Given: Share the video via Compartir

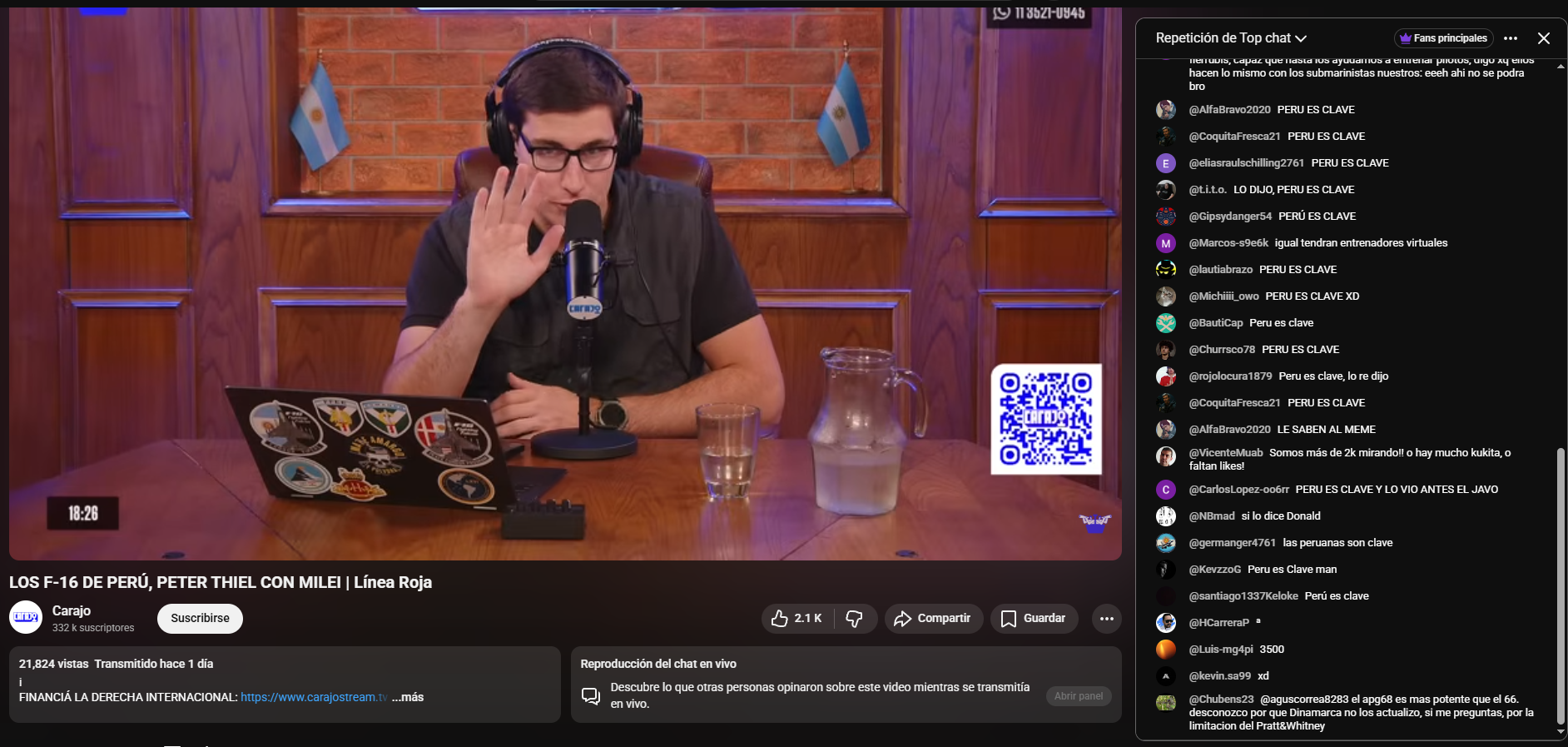Looking at the screenshot, I should [x=933, y=619].
